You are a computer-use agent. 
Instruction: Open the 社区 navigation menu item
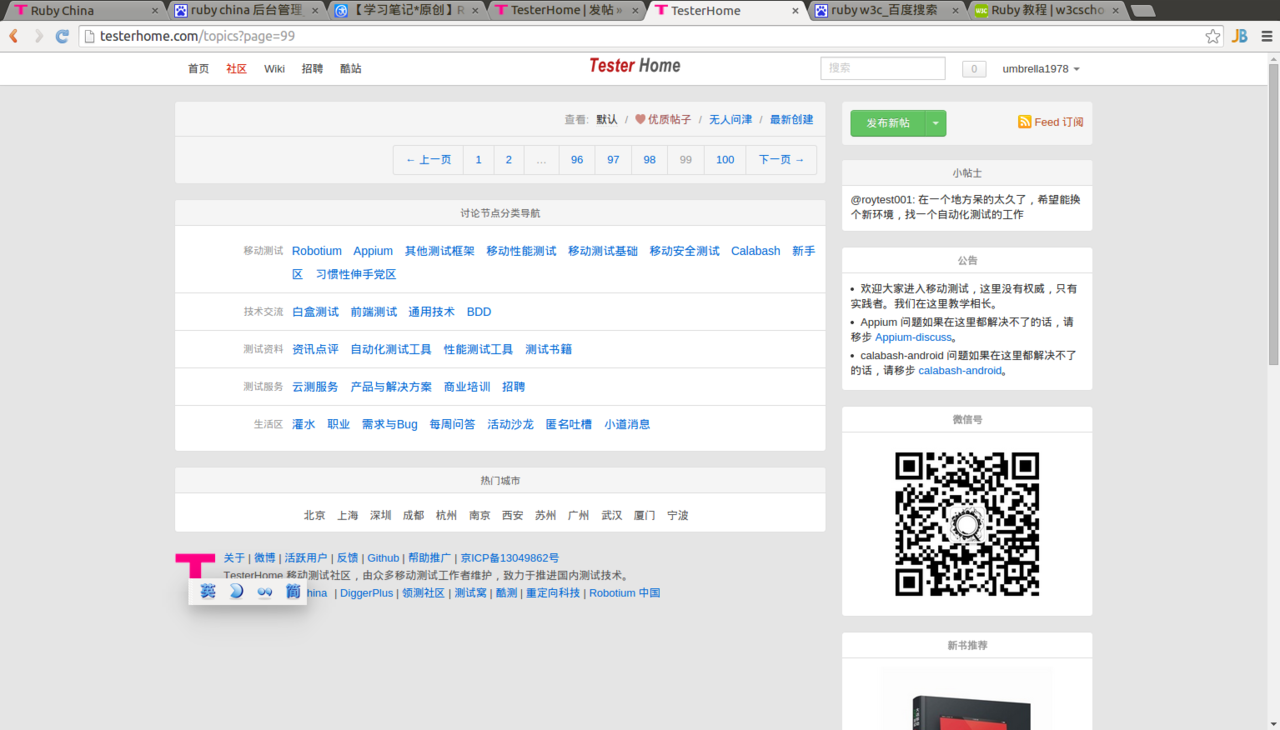tap(236, 69)
